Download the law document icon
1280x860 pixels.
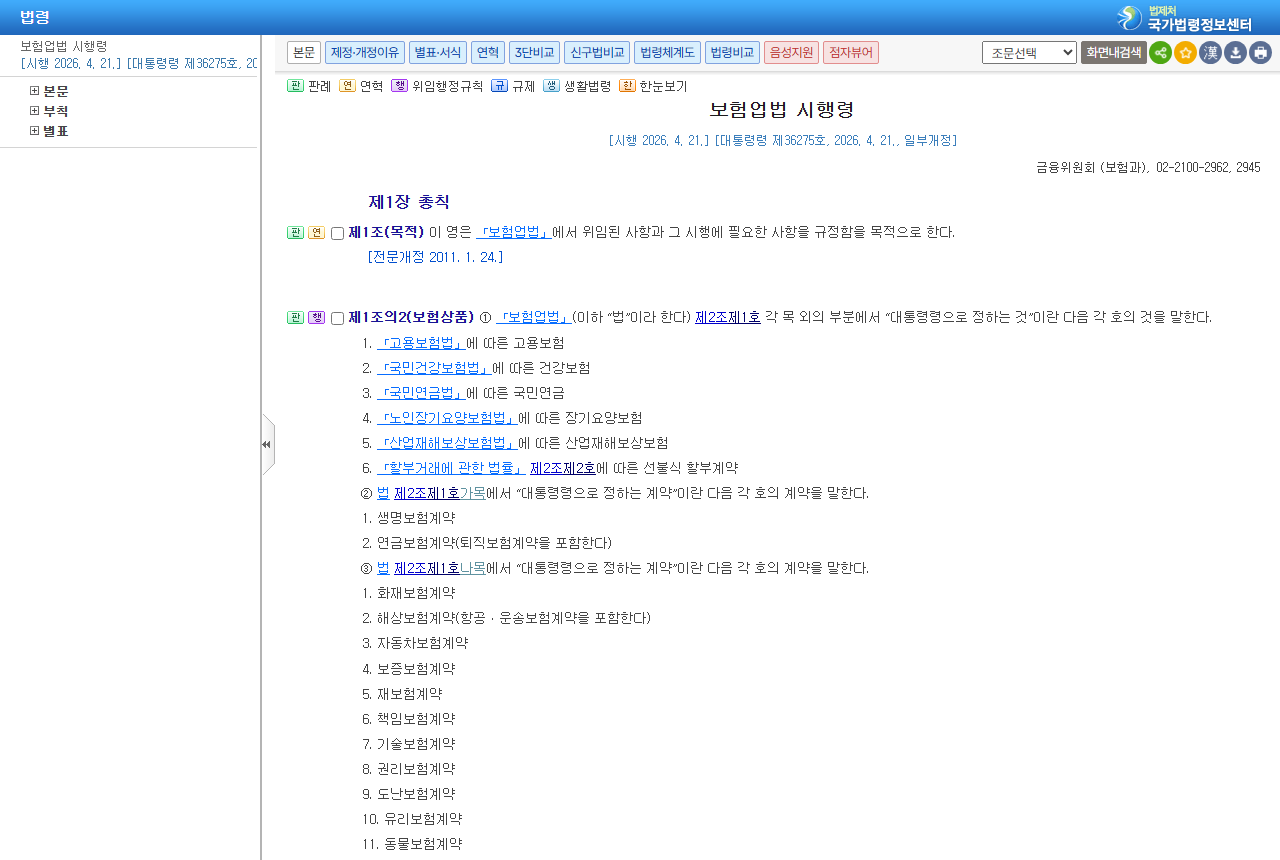click(1235, 53)
